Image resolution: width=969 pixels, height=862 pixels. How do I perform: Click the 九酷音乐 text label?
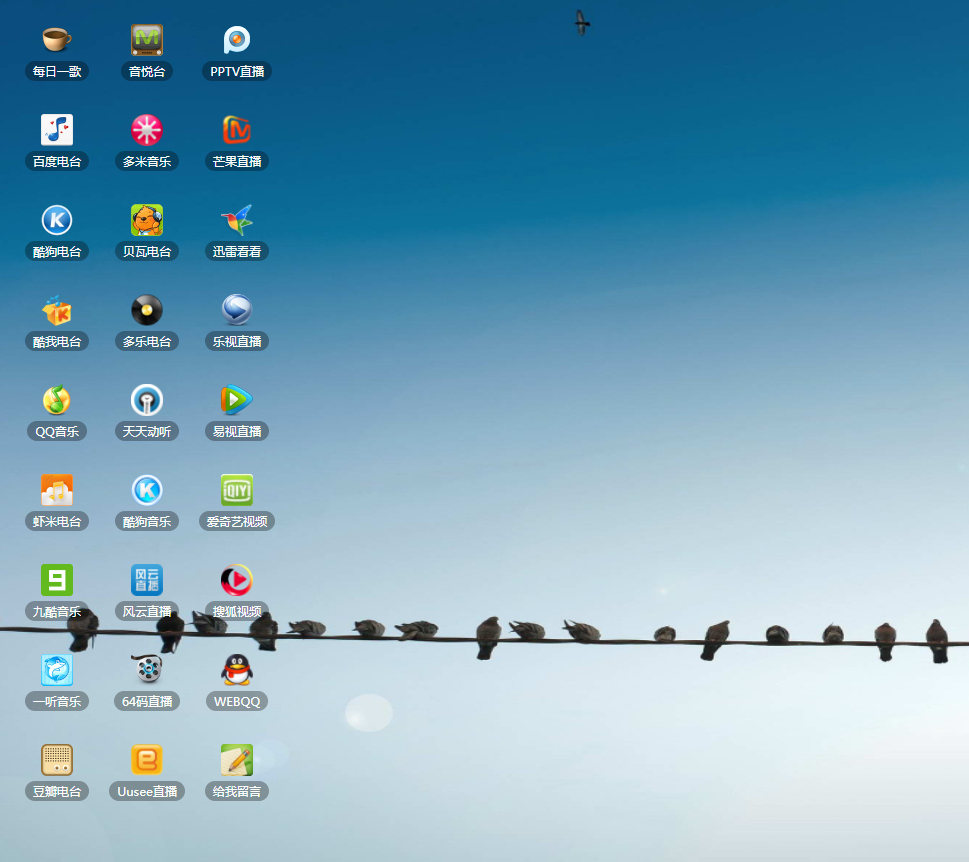tap(57, 611)
